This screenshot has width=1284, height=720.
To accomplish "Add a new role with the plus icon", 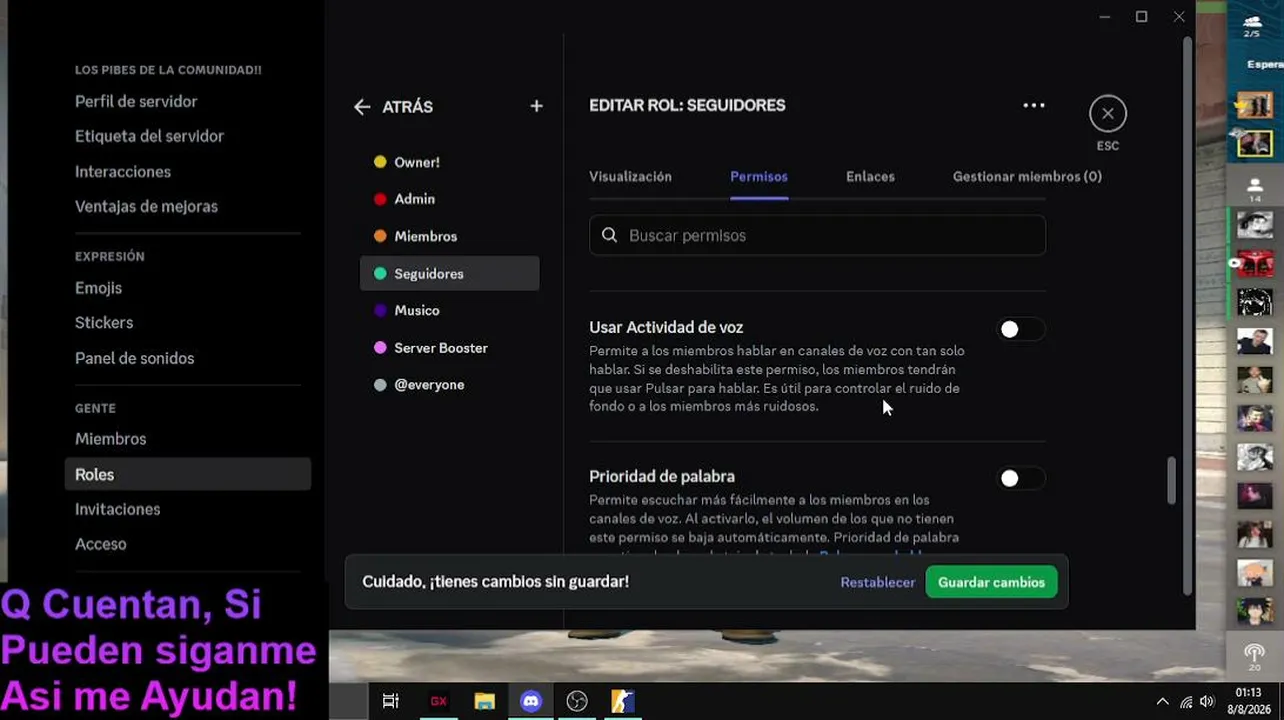I will [x=536, y=106].
